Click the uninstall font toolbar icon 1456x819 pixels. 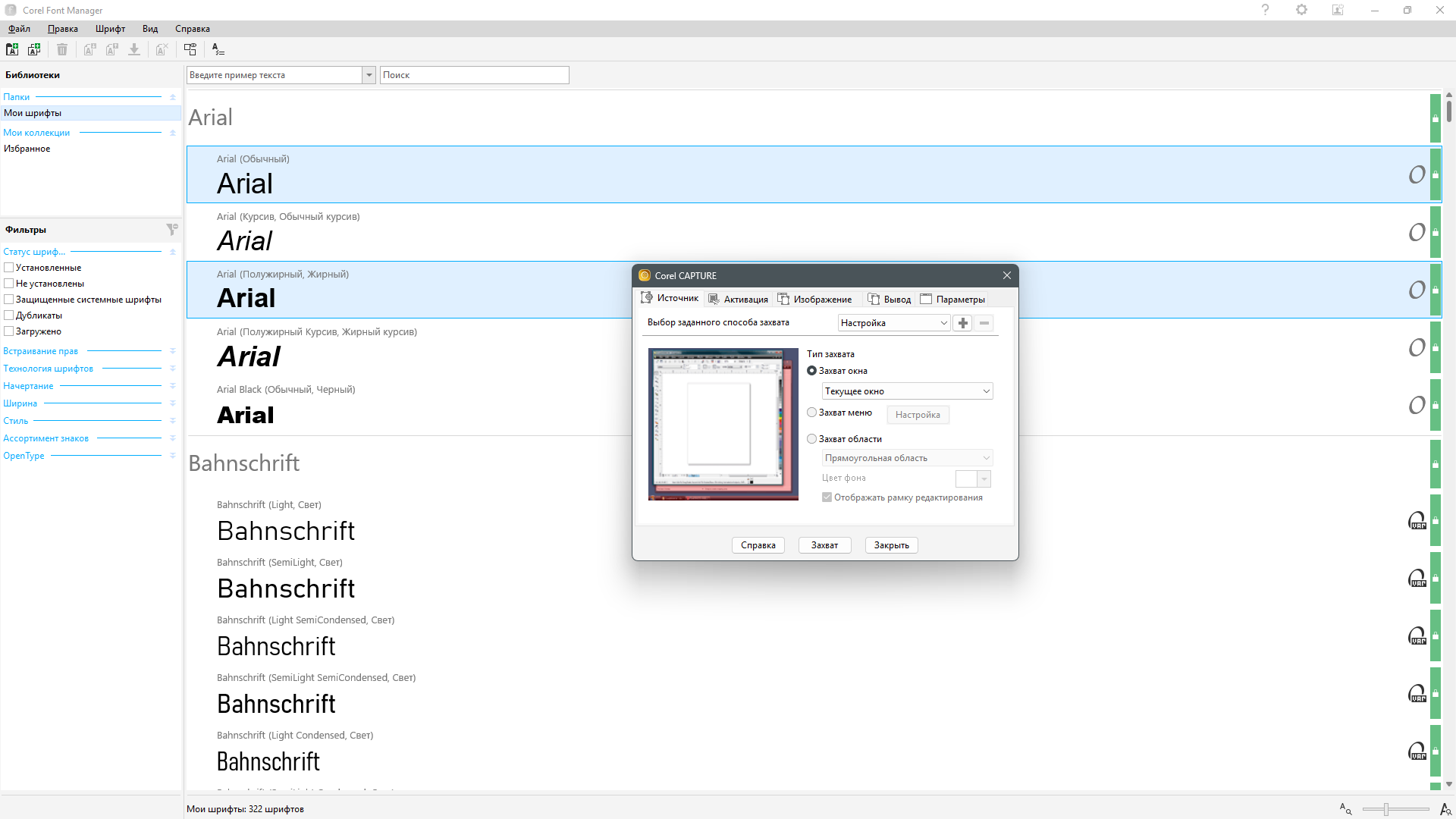[112, 49]
